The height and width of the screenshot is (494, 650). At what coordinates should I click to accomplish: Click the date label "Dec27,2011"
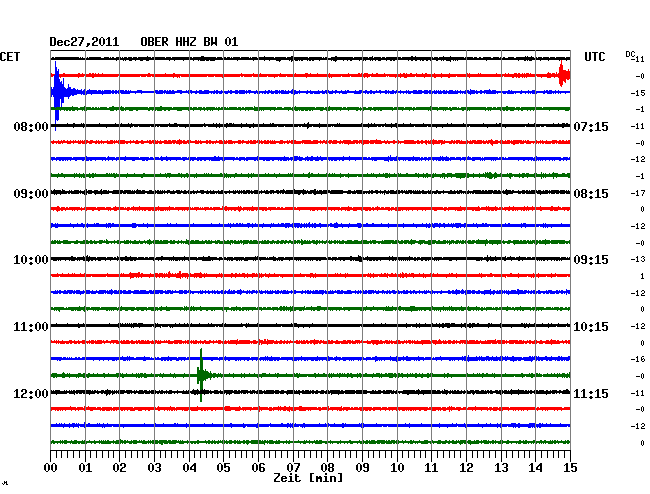(x=84, y=42)
